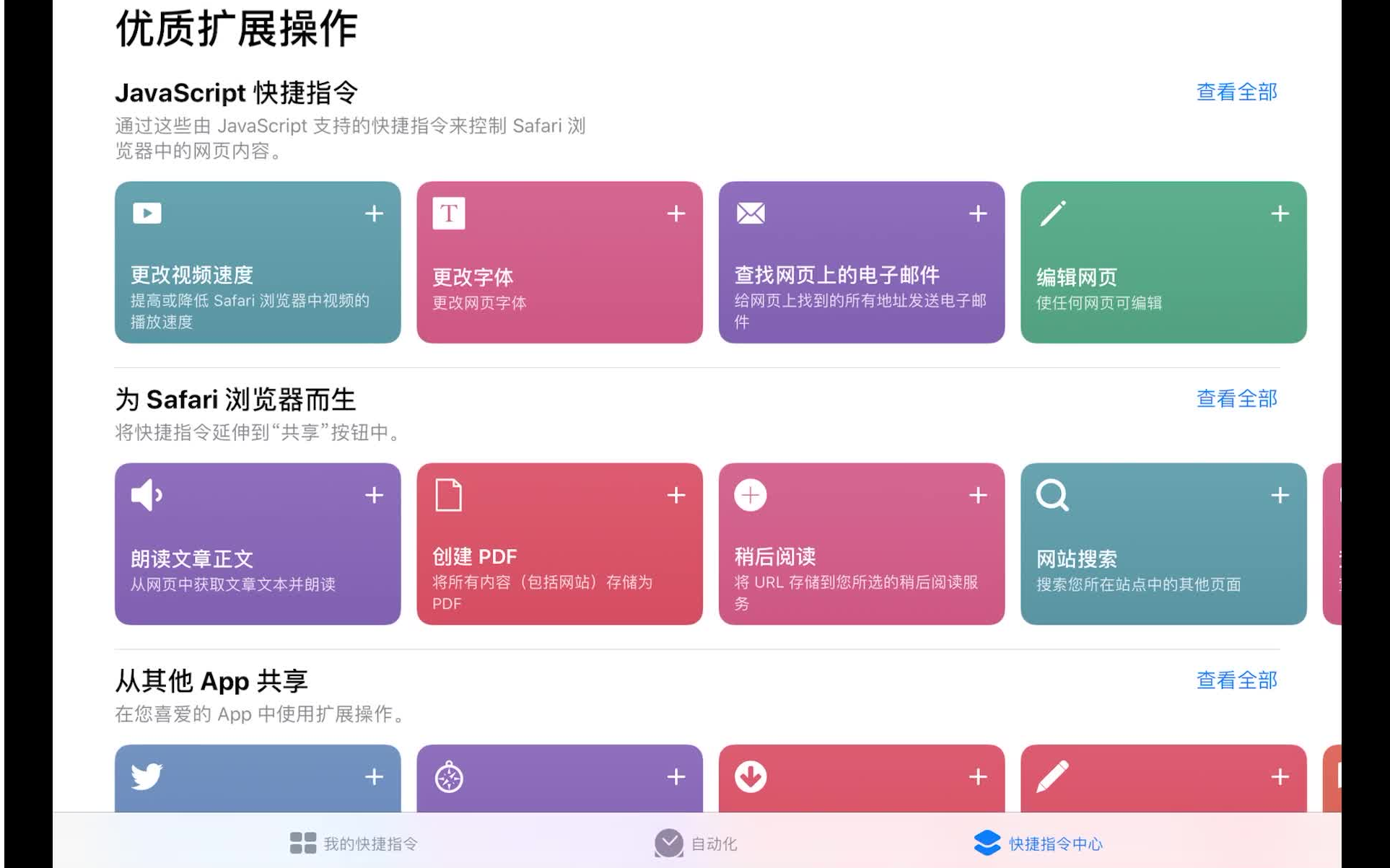Viewport: 1390px width, 868px height.
Task: Add the download arrow shortcut with plus
Action: pos(978,776)
